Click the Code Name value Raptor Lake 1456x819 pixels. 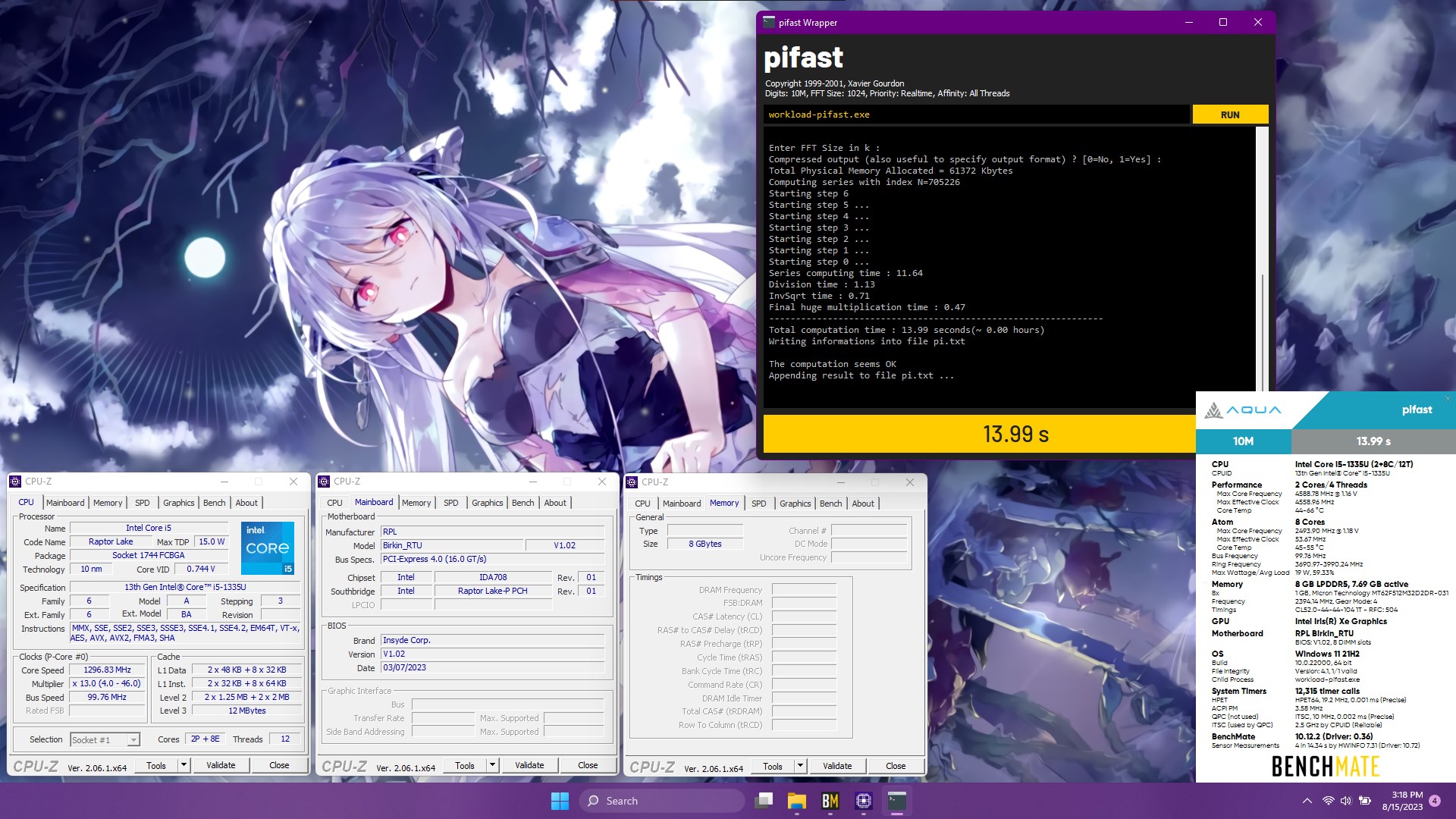coord(111,542)
